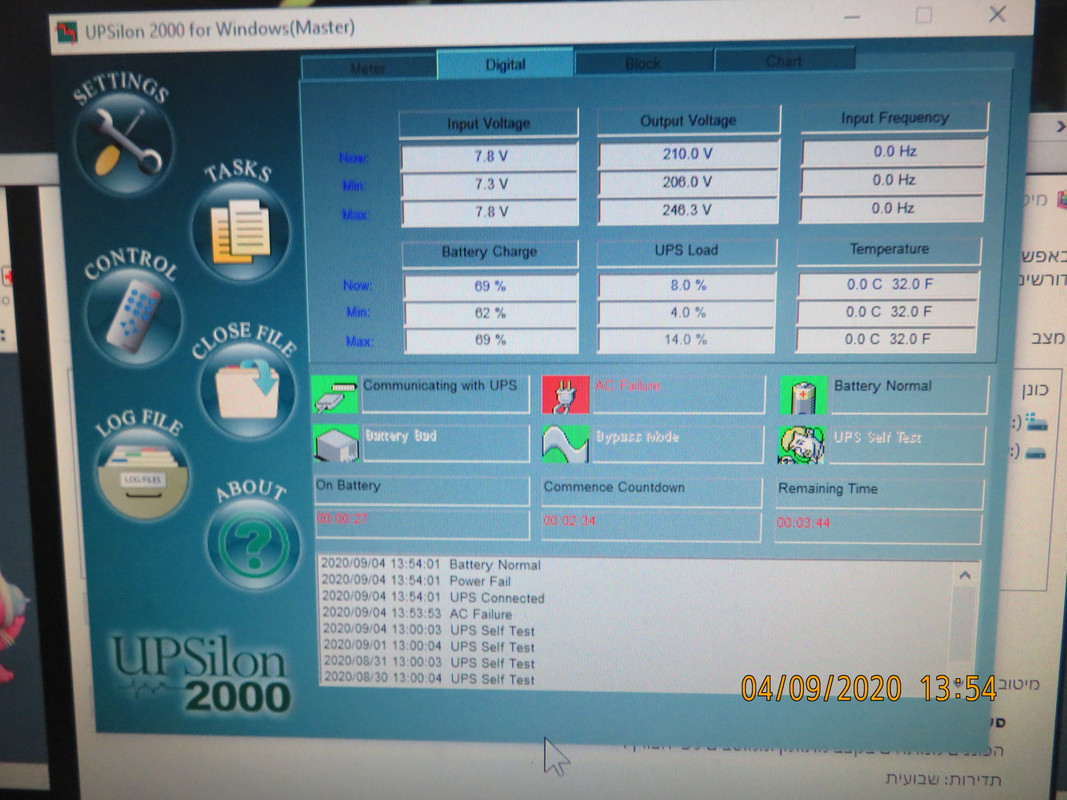The width and height of the screenshot is (1067, 800).
Task: Click the Output Voltage Min value 206.0 V
Action: [687, 182]
